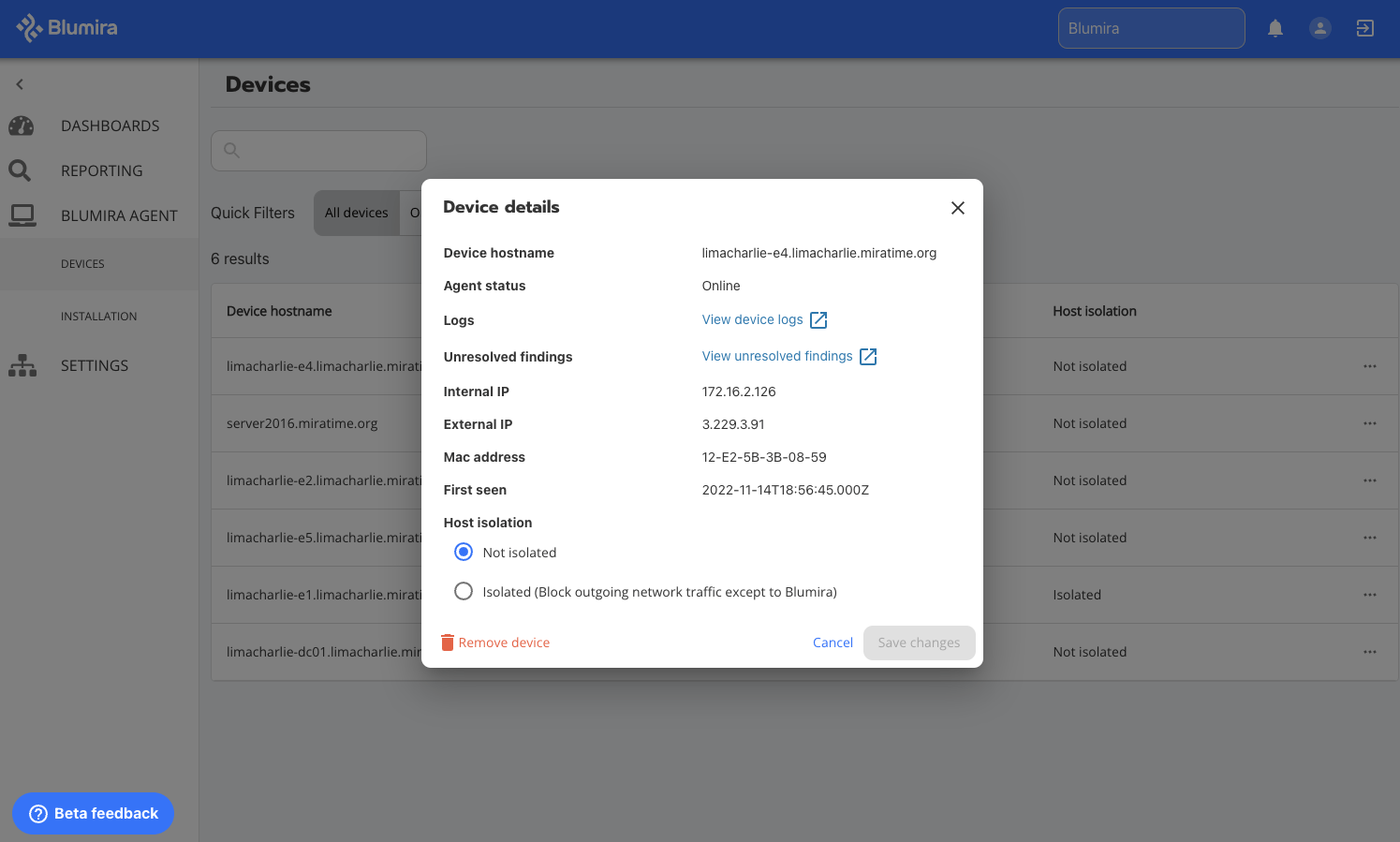Click the sign-out icon
Image resolution: width=1400 pixels, height=842 pixels.
[x=1364, y=28]
